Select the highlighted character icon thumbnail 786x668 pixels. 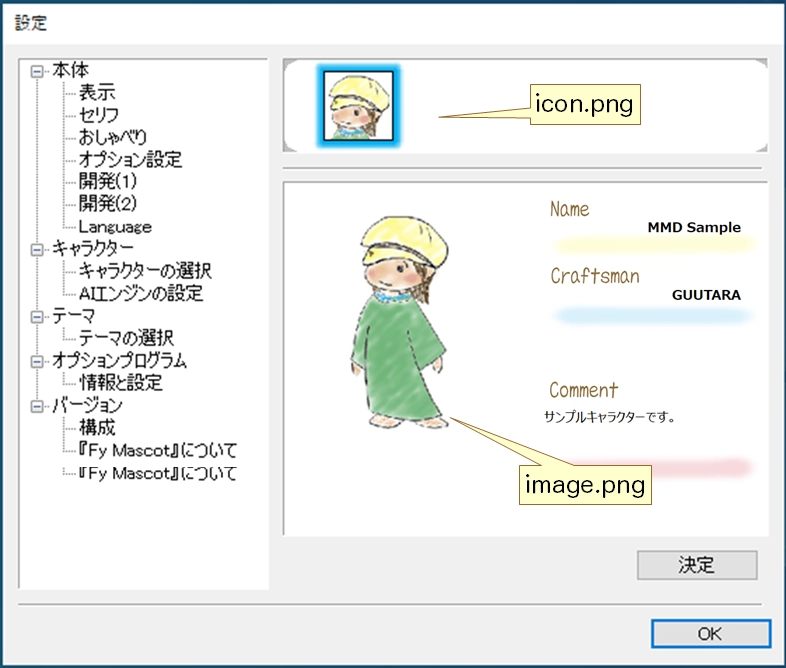tap(357, 105)
